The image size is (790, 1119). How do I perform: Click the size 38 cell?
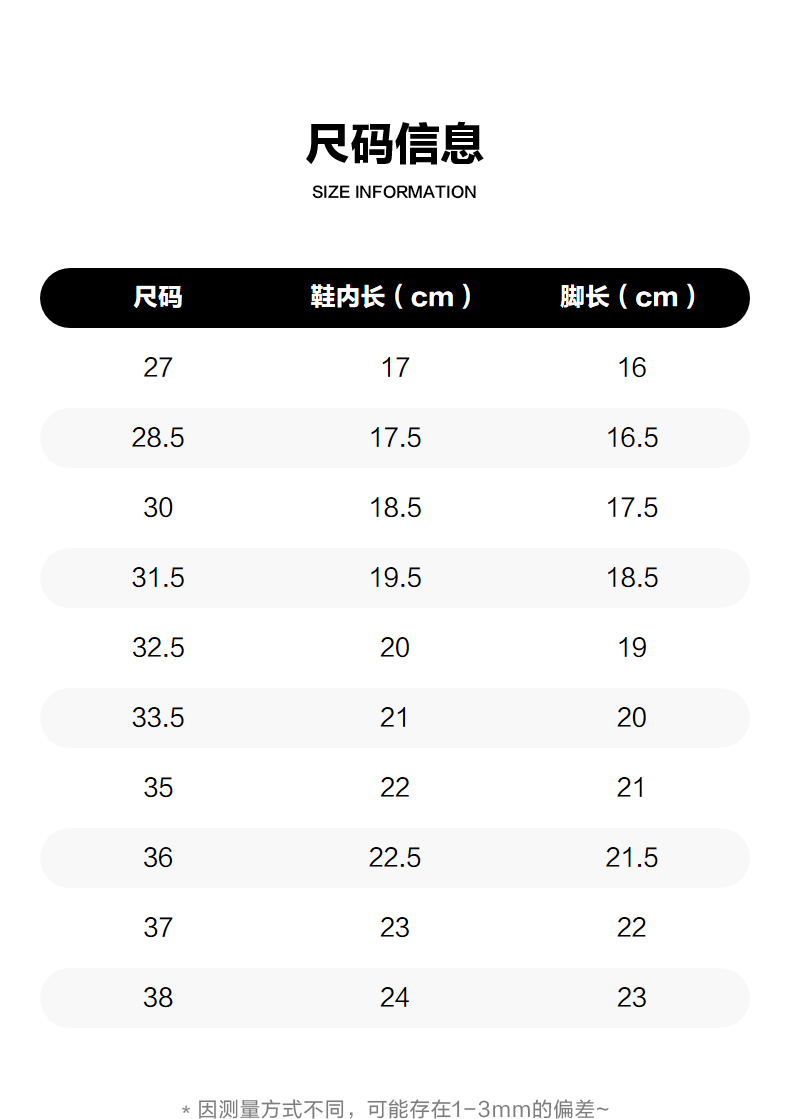pos(158,998)
